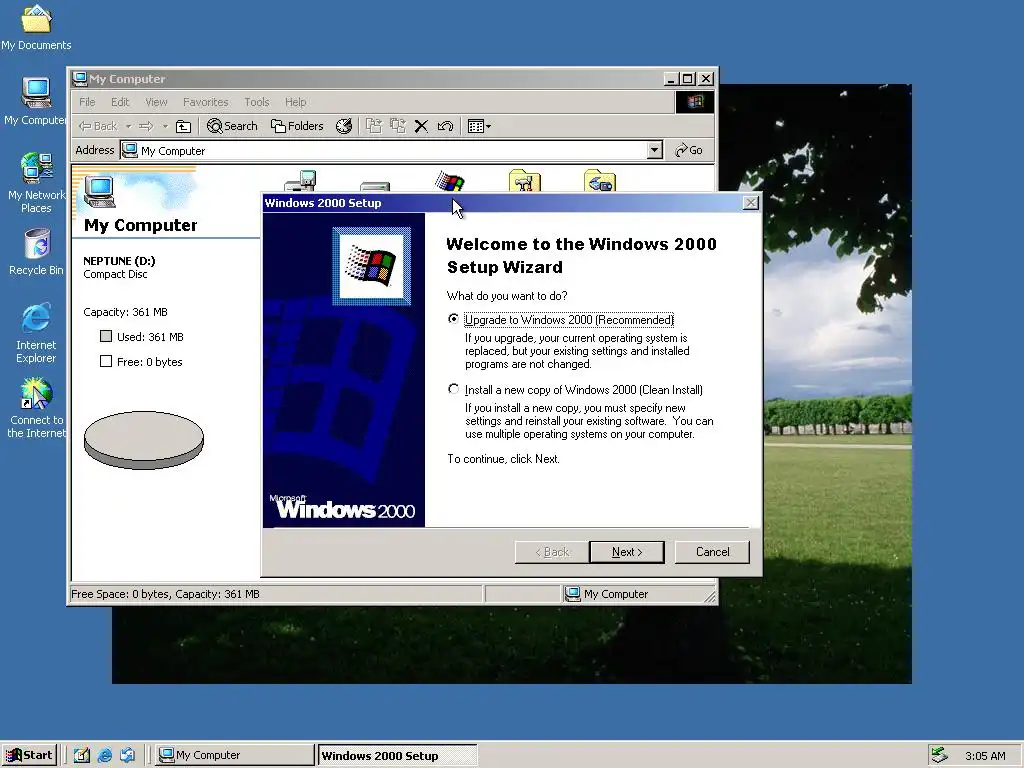Open the Views dropdown in toolbar

click(479, 126)
